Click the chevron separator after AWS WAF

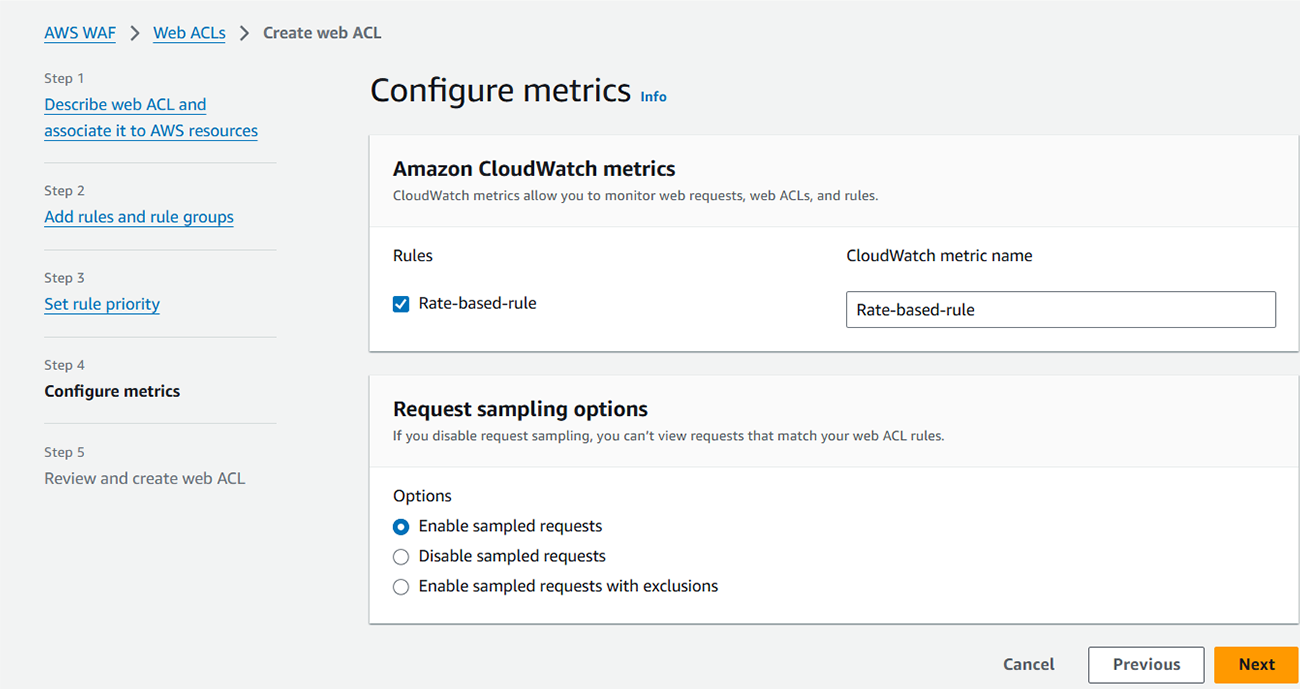(x=135, y=33)
